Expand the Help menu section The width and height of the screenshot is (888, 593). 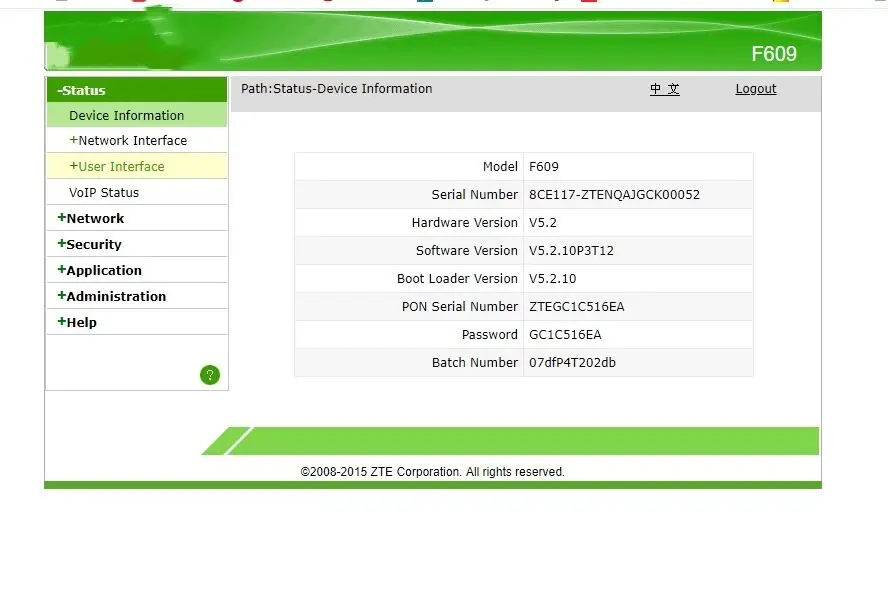pos(80,323)
